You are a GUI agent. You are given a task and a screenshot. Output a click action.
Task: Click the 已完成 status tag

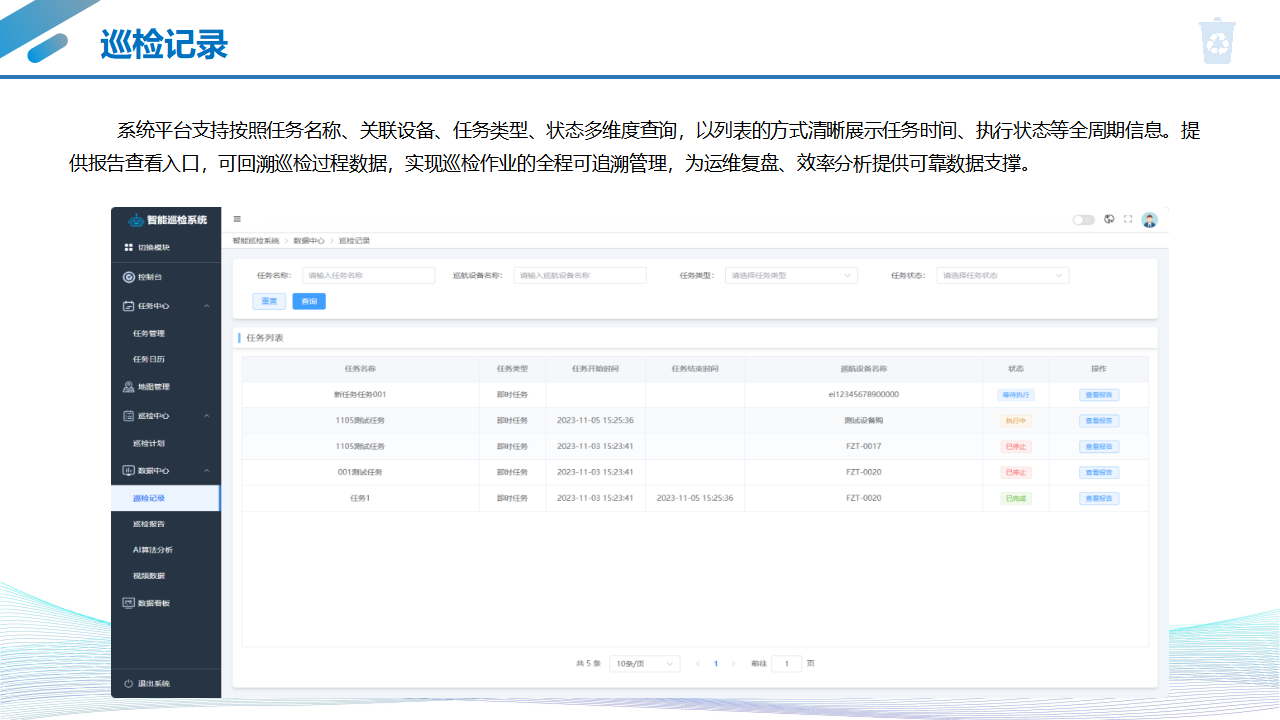pos(1015,498)
